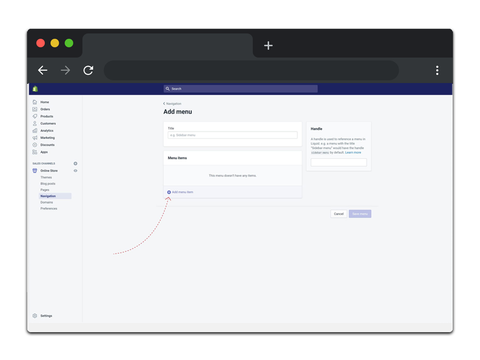Add a sales channel with the plus icon
The width and height of the screenshot is (480, 360).
[x=75, y=163]
